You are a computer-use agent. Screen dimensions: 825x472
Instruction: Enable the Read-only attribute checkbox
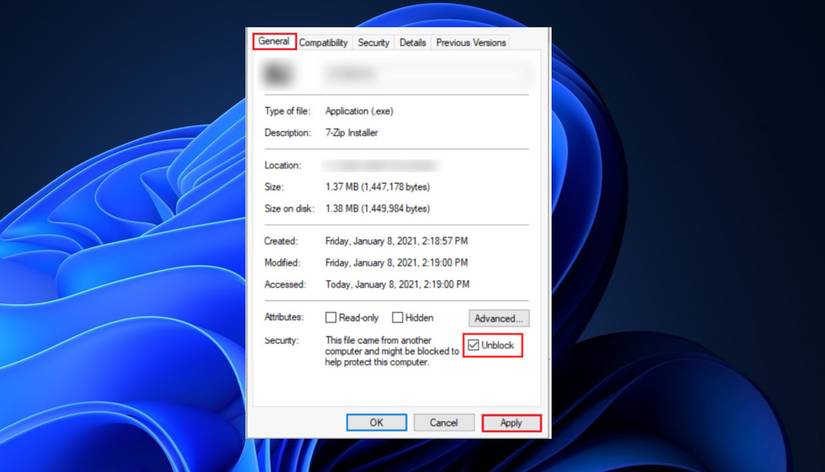330,318
